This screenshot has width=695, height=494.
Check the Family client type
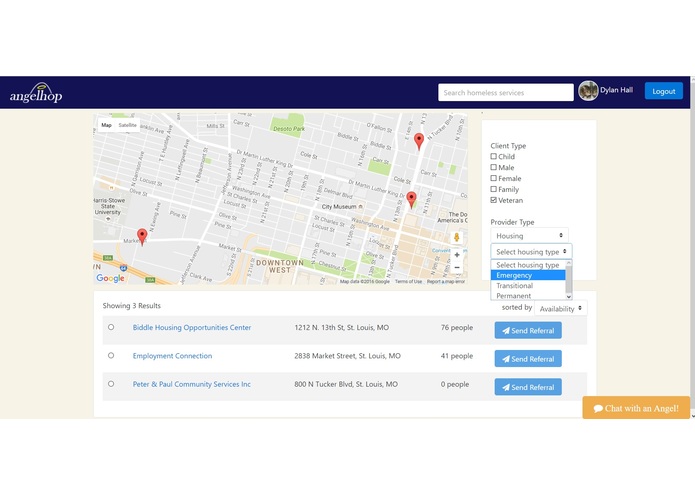tap(493, 189)
